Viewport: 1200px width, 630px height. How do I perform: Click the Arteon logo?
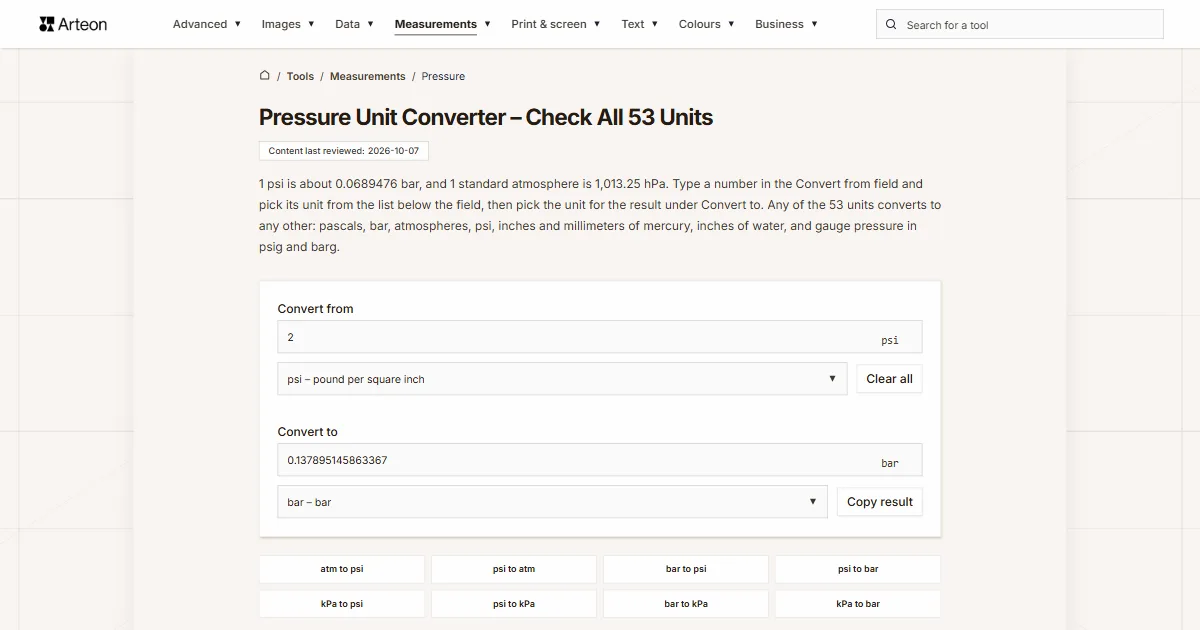point(73,24)
